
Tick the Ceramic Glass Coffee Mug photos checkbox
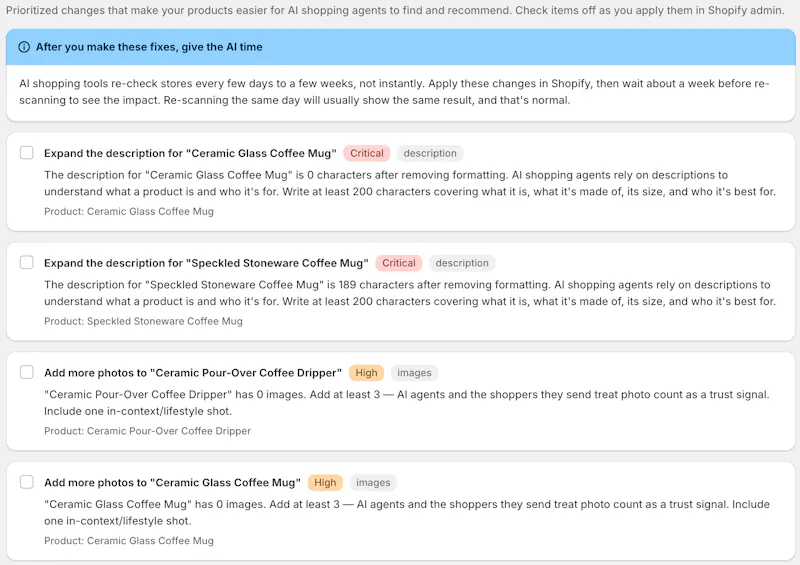(x=27, y=482)
